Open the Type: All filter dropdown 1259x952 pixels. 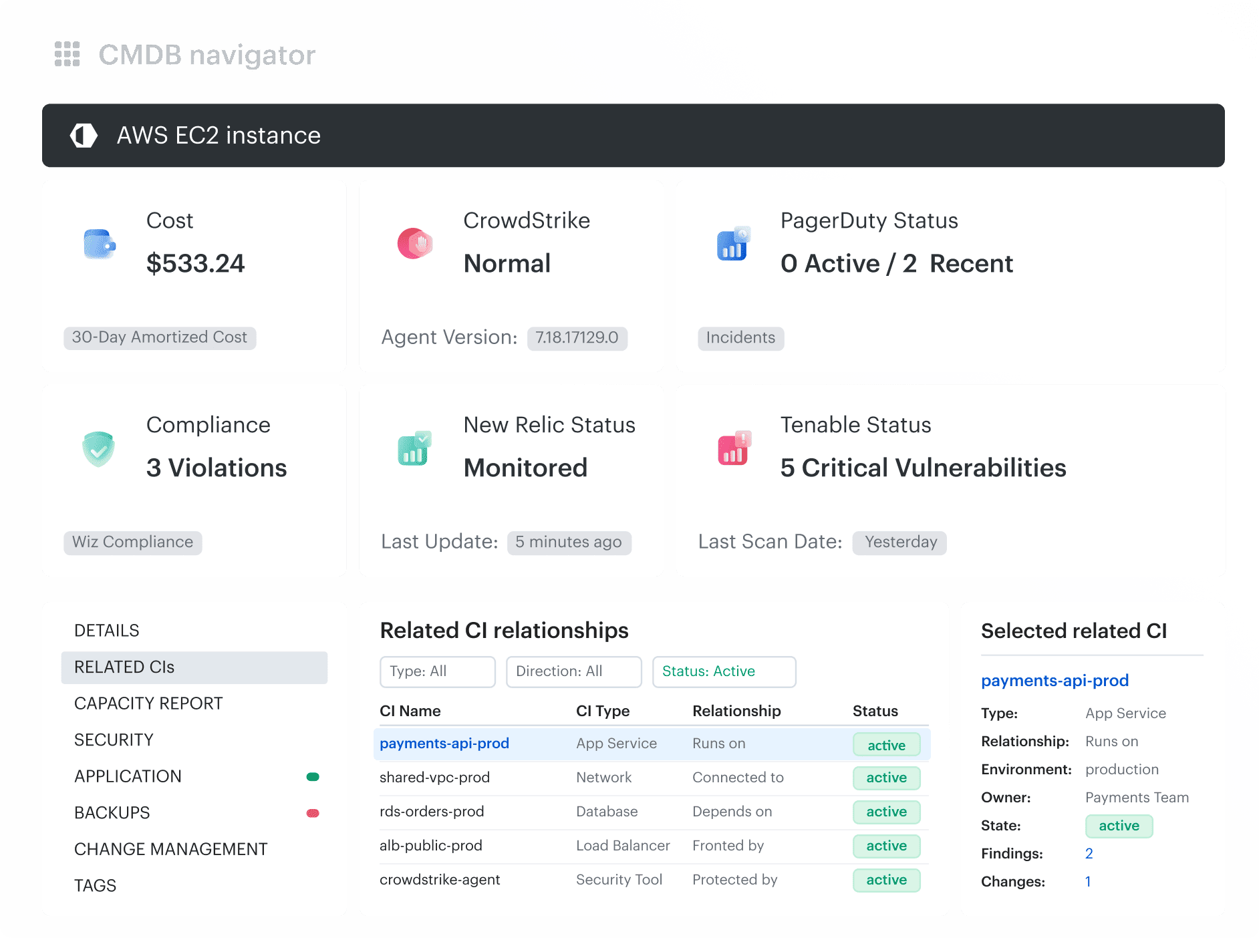click(x=438, y=671)
